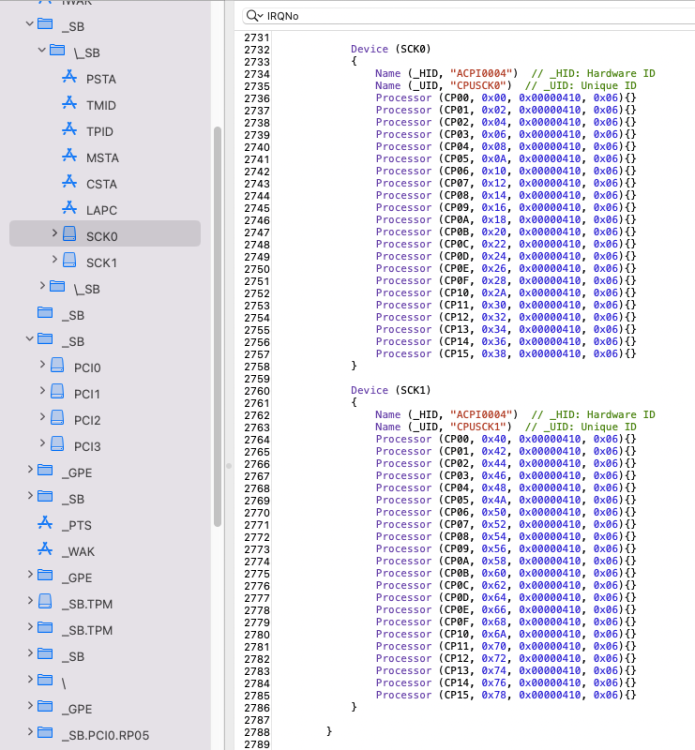This screenshot has height=750, width=695.
Task: Collapse the _SB scope that contains PCI0
Action: 30,339
